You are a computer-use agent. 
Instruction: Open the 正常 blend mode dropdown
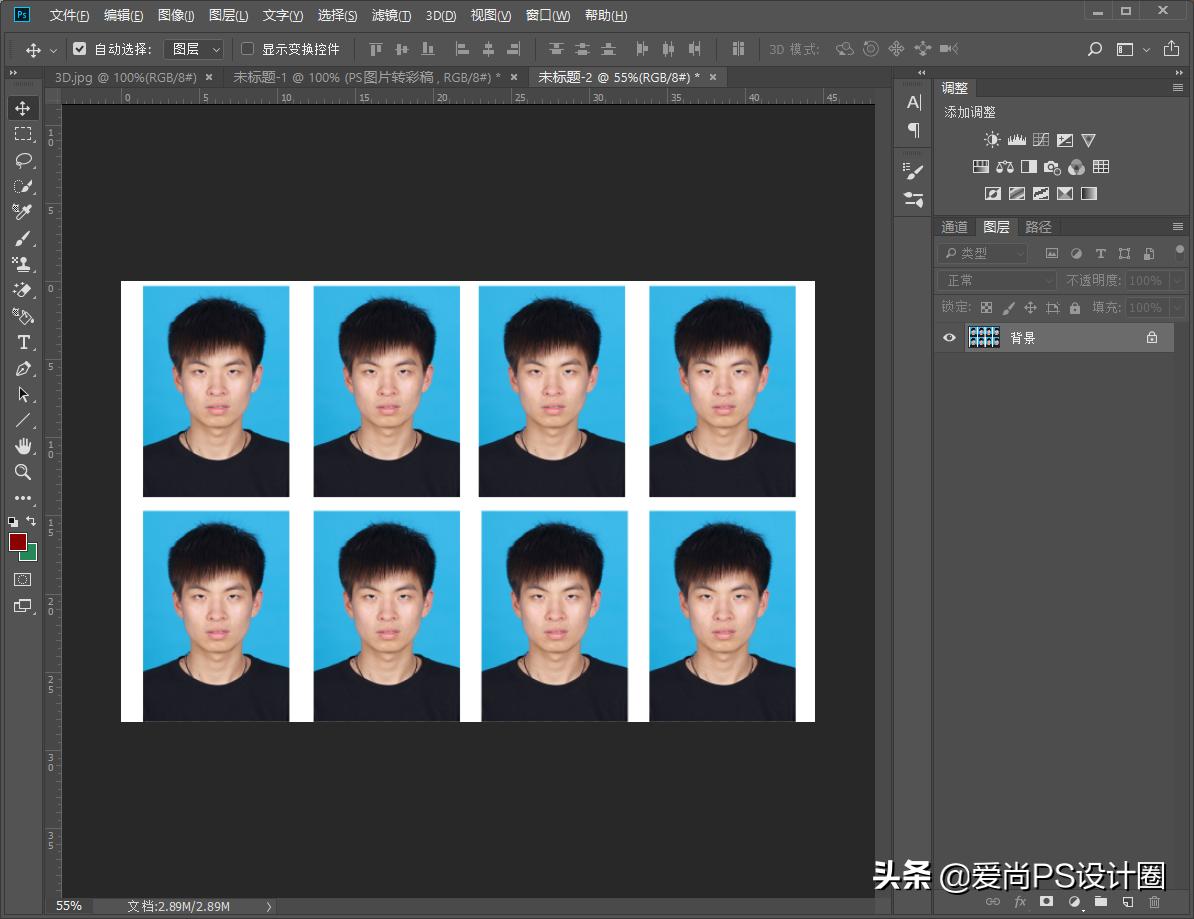pos(997,281)
